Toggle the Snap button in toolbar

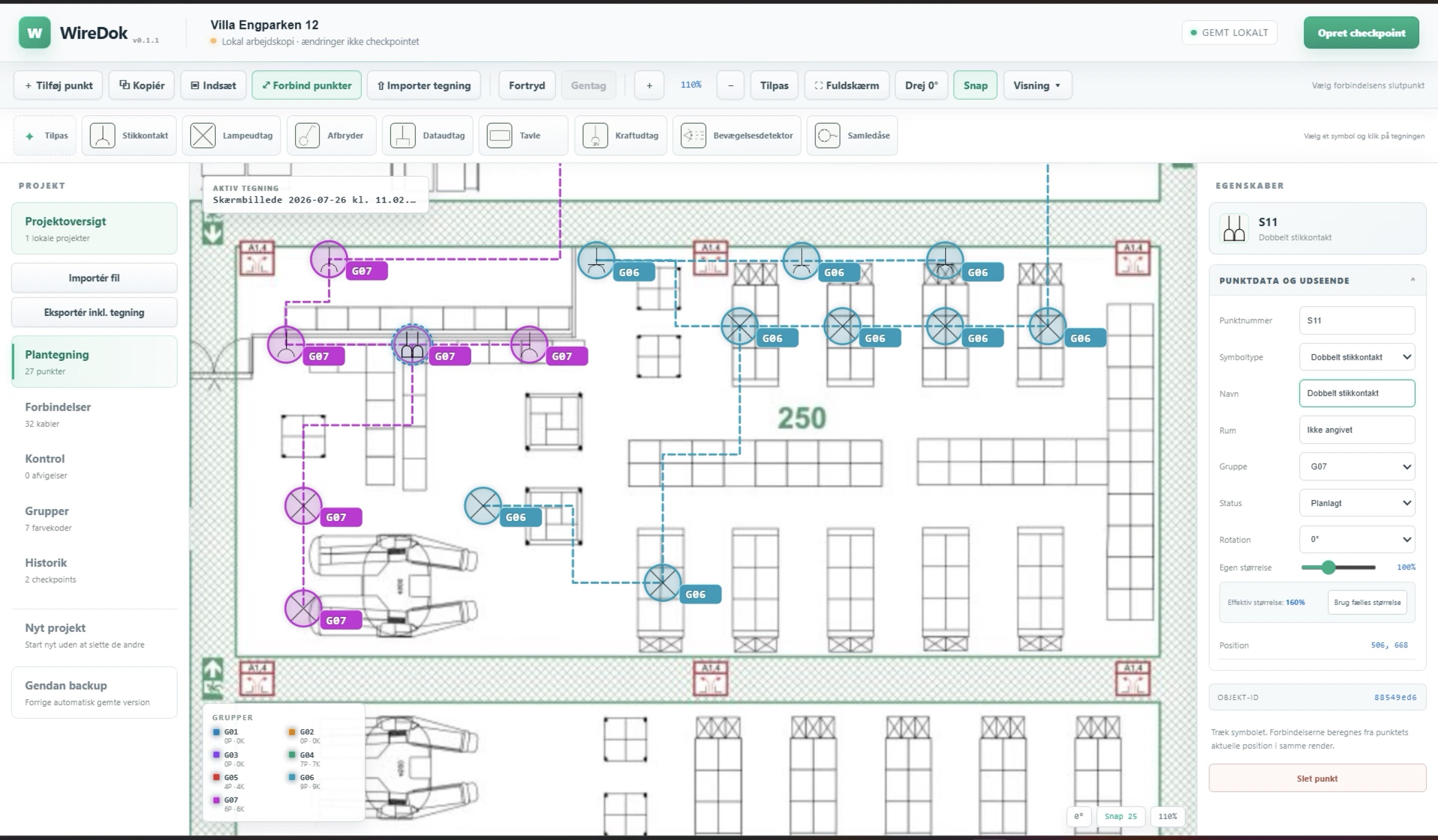coord(975,85)
